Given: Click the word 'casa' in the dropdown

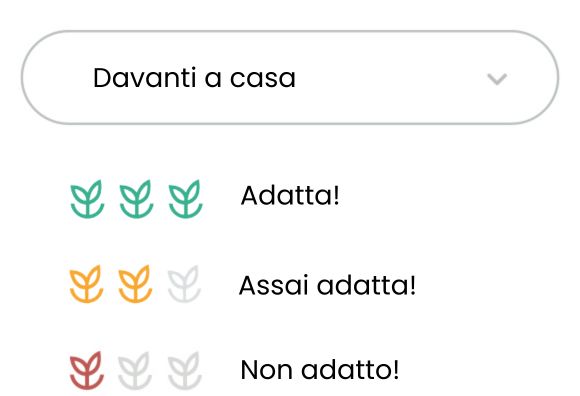Looking at the screenshot, I should tap(263, 78).
